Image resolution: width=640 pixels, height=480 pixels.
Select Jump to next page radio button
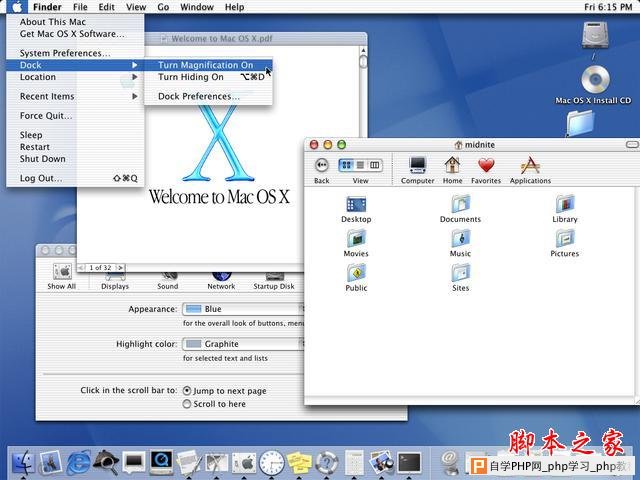(x=187, y=391)
